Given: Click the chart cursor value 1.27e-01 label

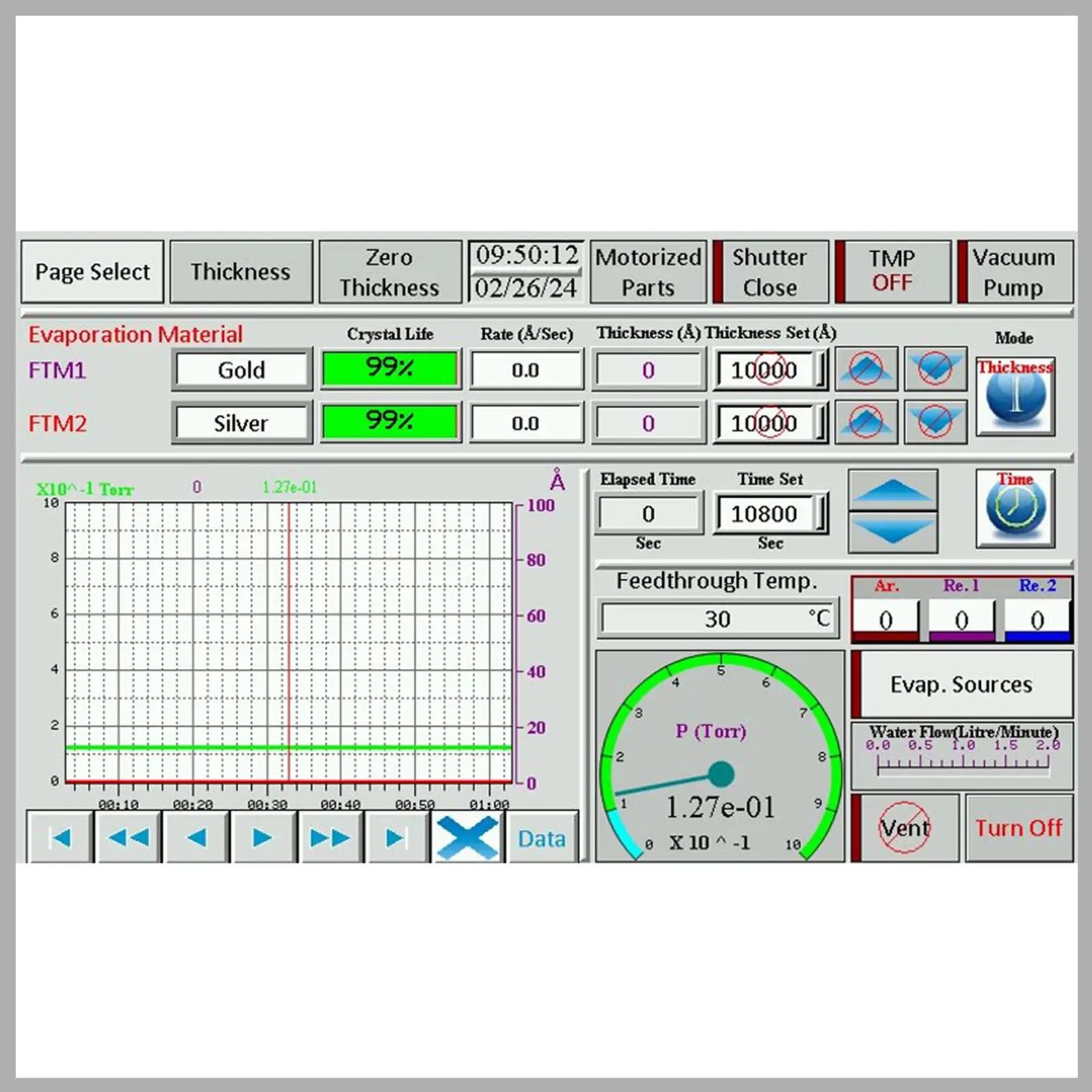Looking at the screenshot, I should pos(289,487).
